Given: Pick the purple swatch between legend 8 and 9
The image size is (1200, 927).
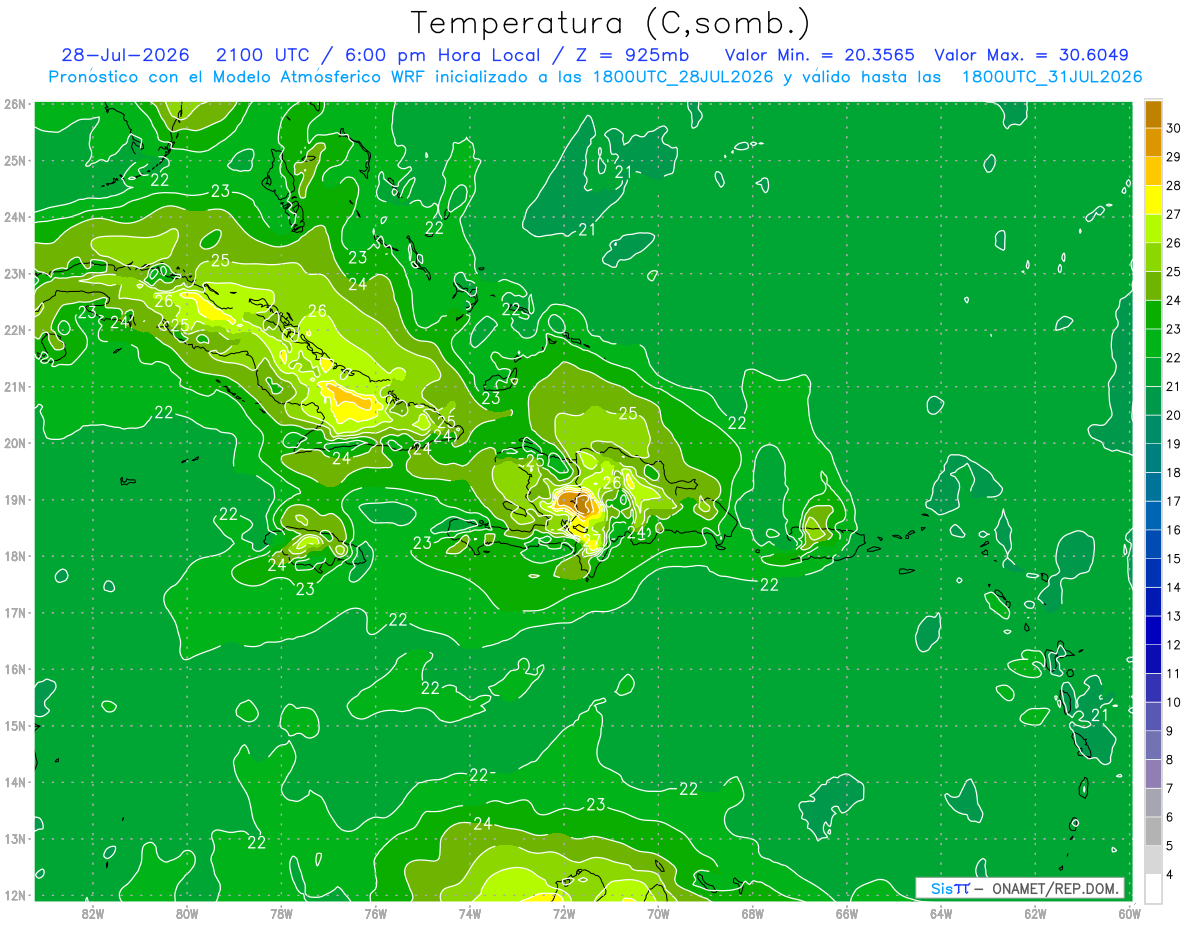Looking at the screenshot, I should 1153,745.
